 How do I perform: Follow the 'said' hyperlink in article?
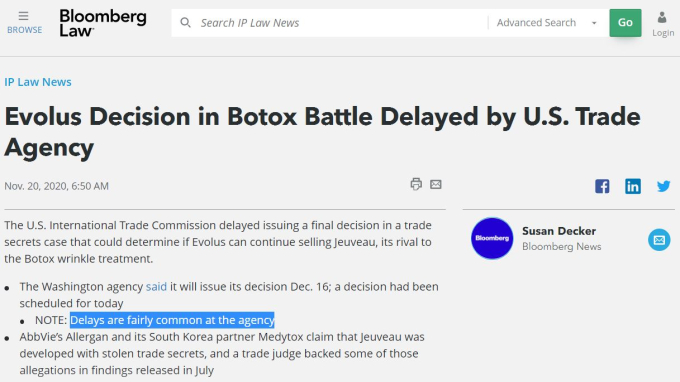156,287
